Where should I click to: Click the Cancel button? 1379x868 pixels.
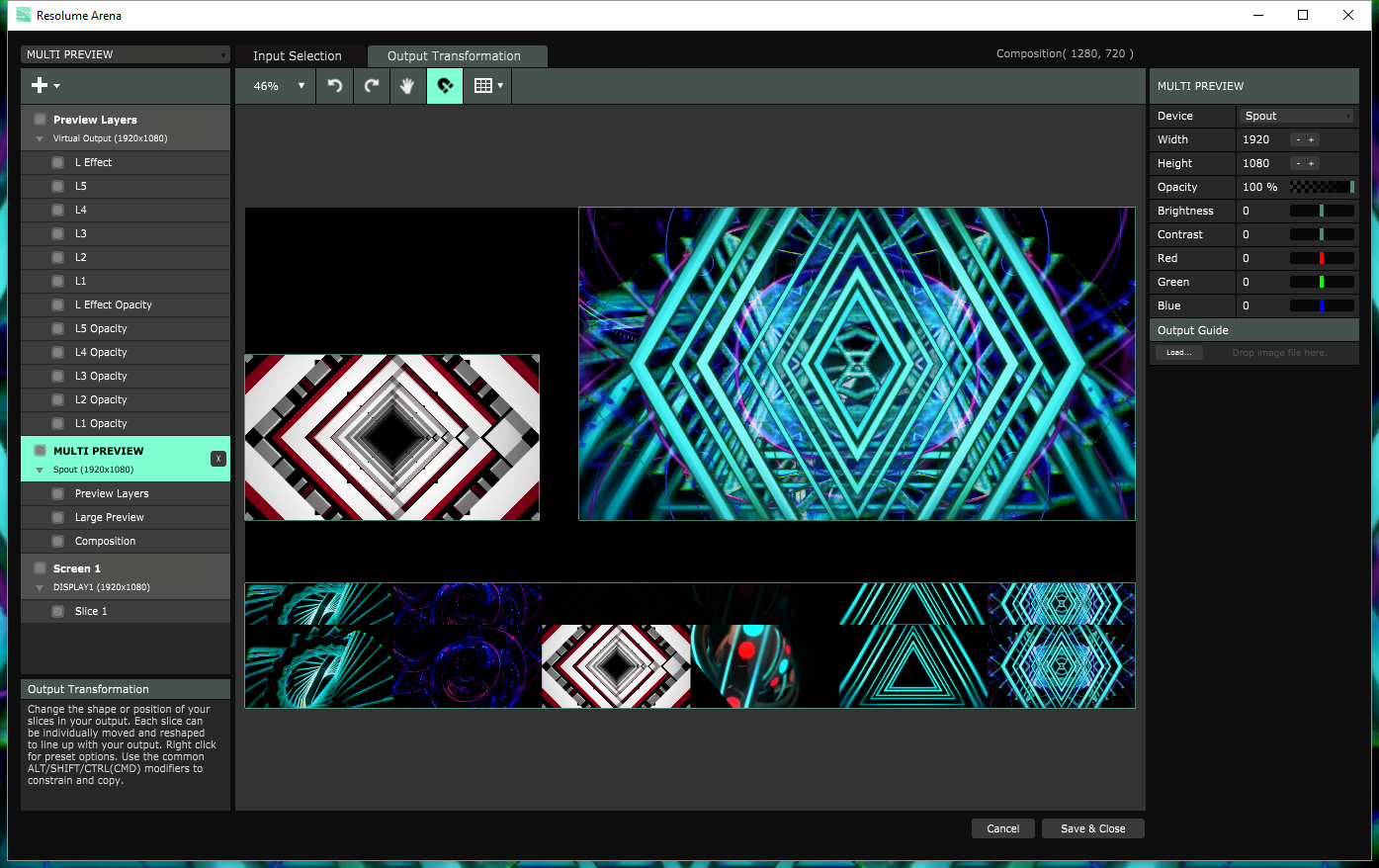[x=1002, y=828]
